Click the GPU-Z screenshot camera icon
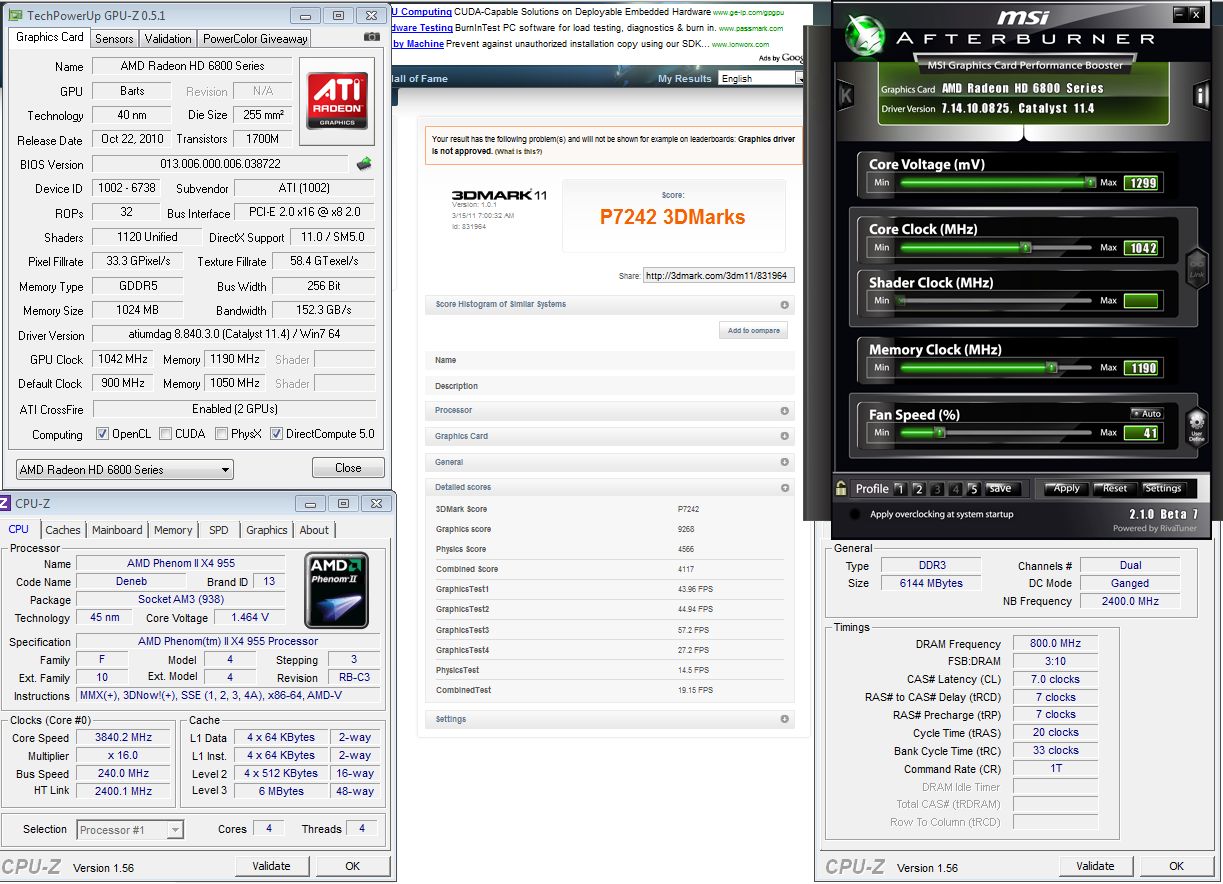The image size is (1223, 884). (372, 37)
